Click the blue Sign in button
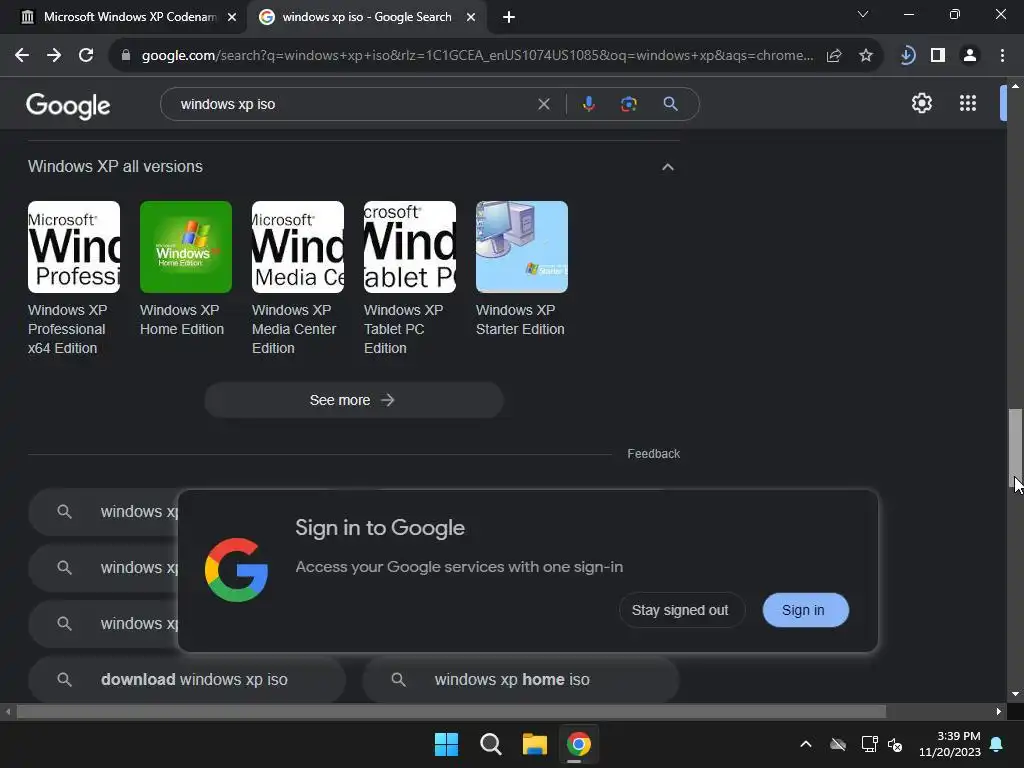 tap(805, 610)
